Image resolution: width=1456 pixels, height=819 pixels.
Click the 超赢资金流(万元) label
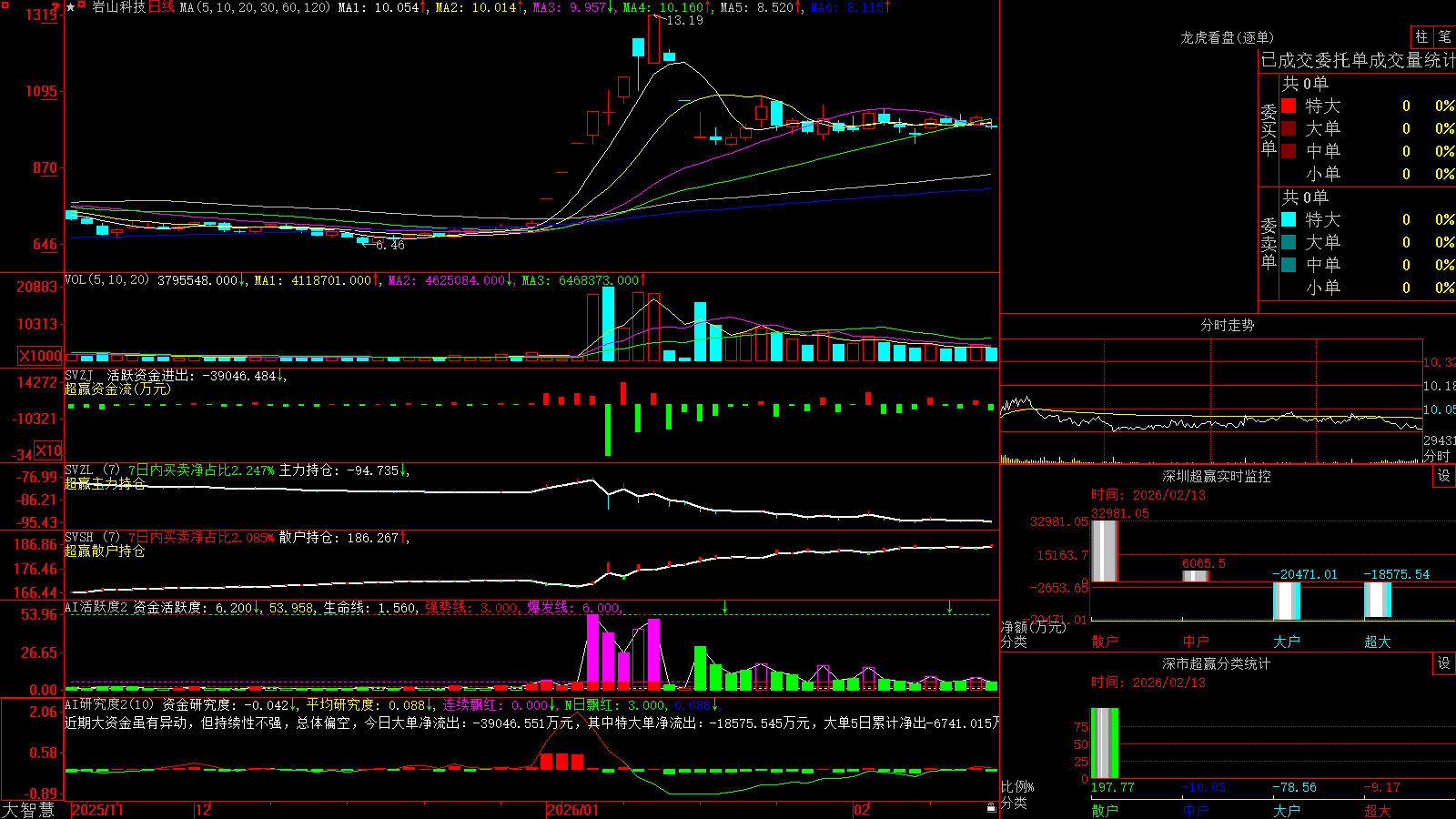coord(117,389)
